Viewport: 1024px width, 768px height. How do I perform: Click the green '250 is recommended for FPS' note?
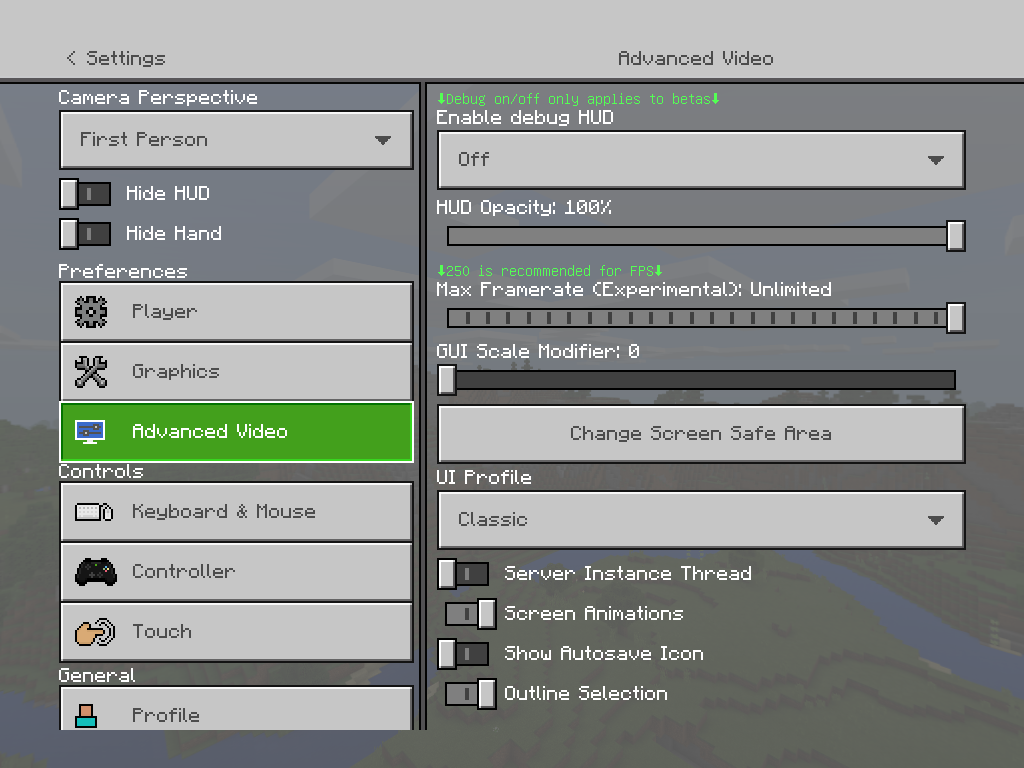tap(549, 270)
